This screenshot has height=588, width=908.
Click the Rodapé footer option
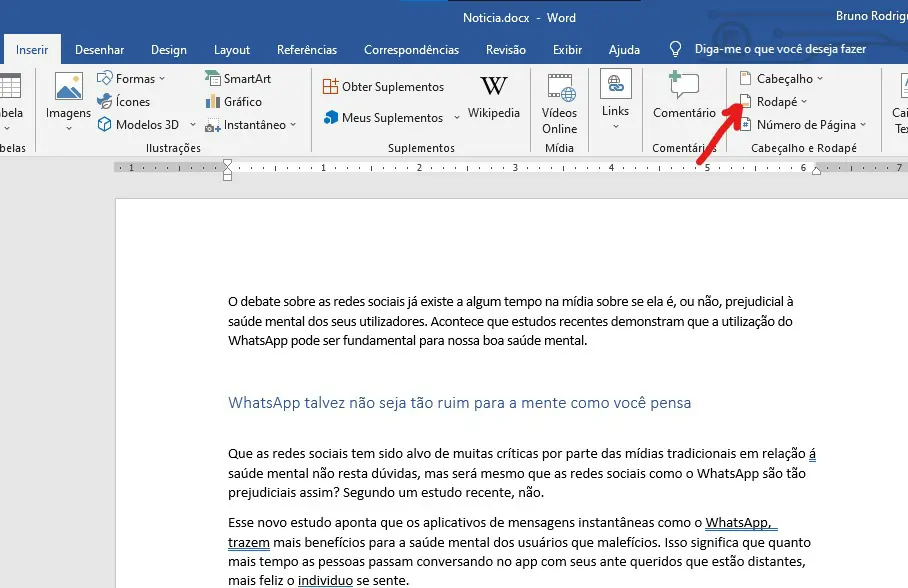click(x=768, y=101)
